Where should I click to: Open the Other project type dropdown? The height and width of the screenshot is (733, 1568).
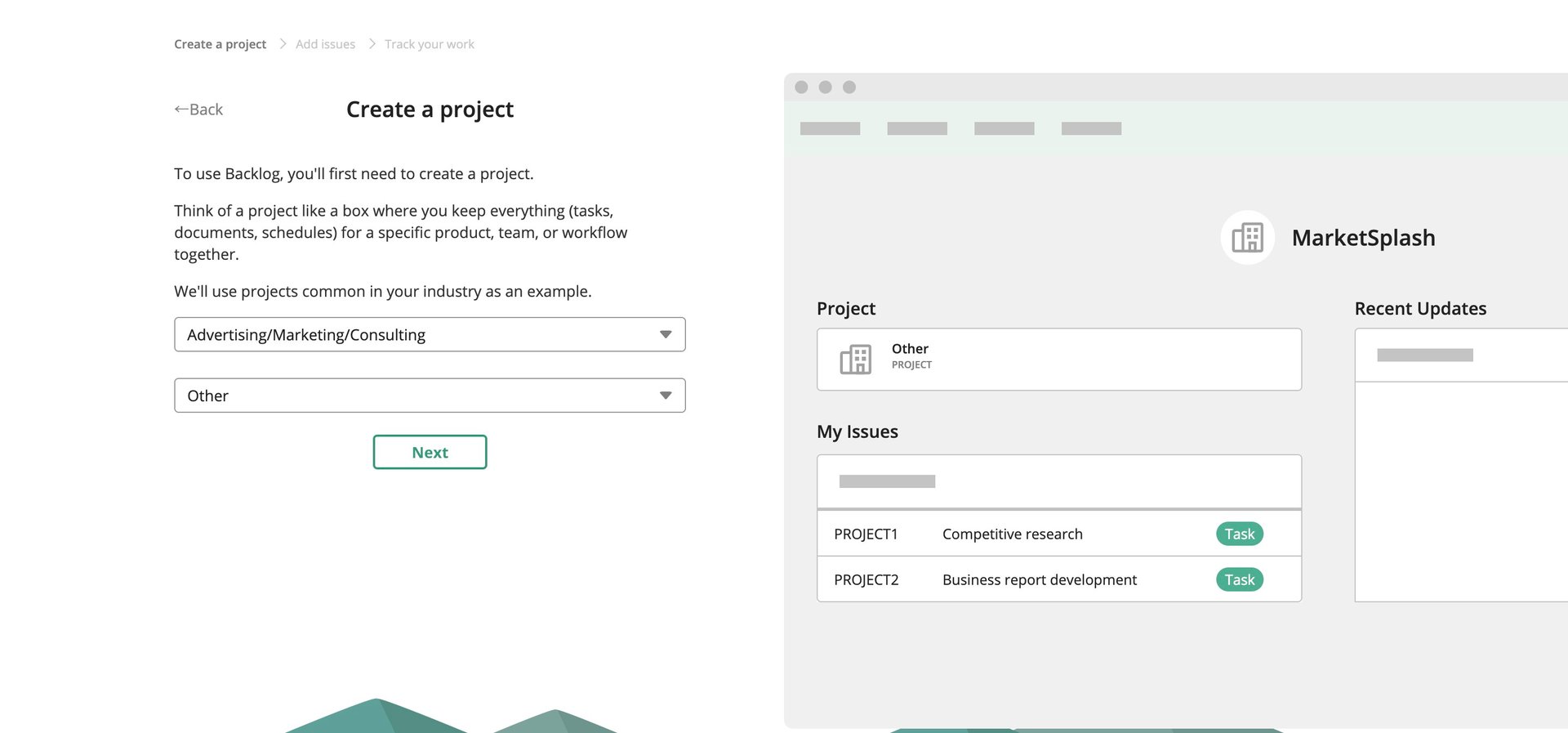pyautogui.click(x=429, y=396)
